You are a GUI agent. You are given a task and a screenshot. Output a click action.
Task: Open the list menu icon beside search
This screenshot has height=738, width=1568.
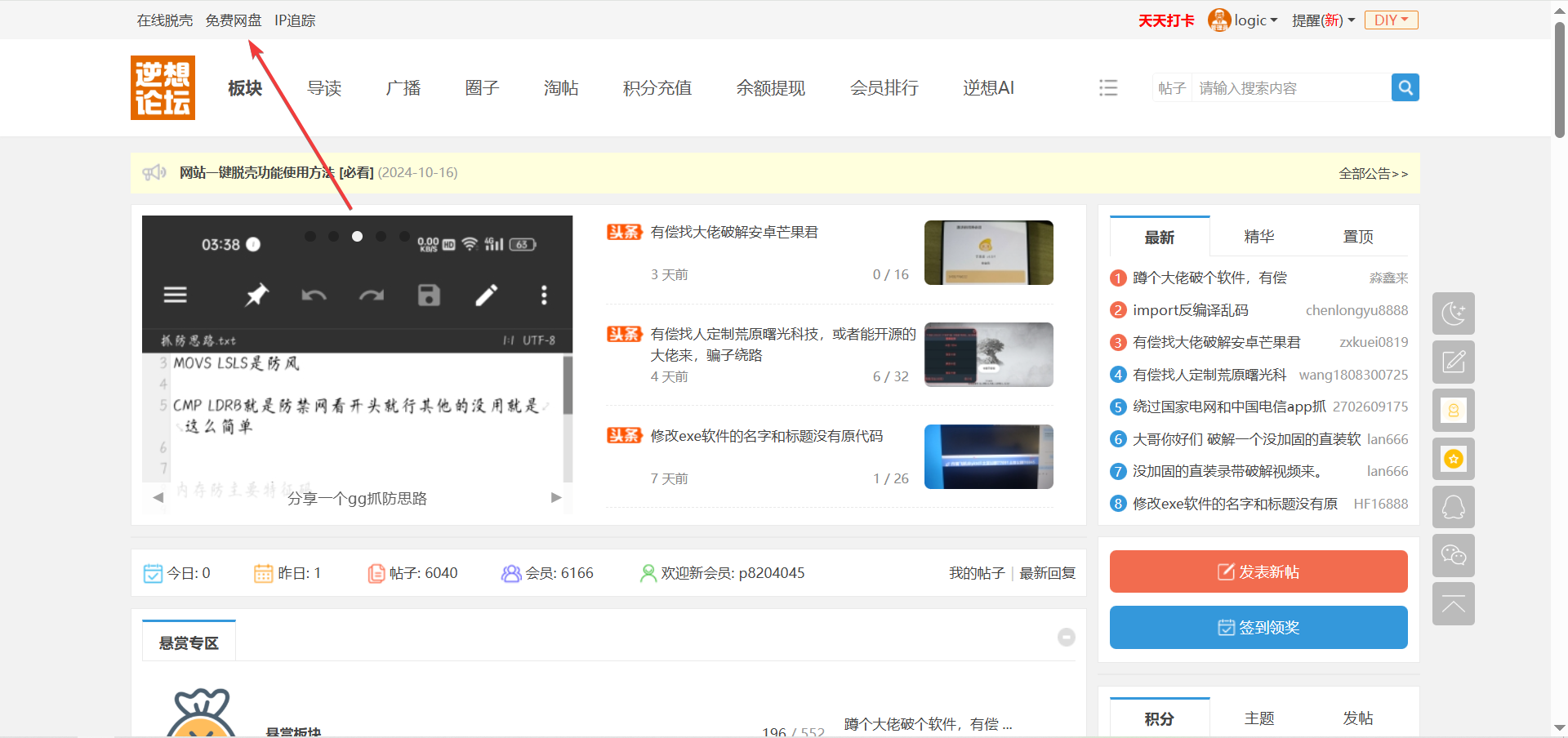(x=1108, y=87)
